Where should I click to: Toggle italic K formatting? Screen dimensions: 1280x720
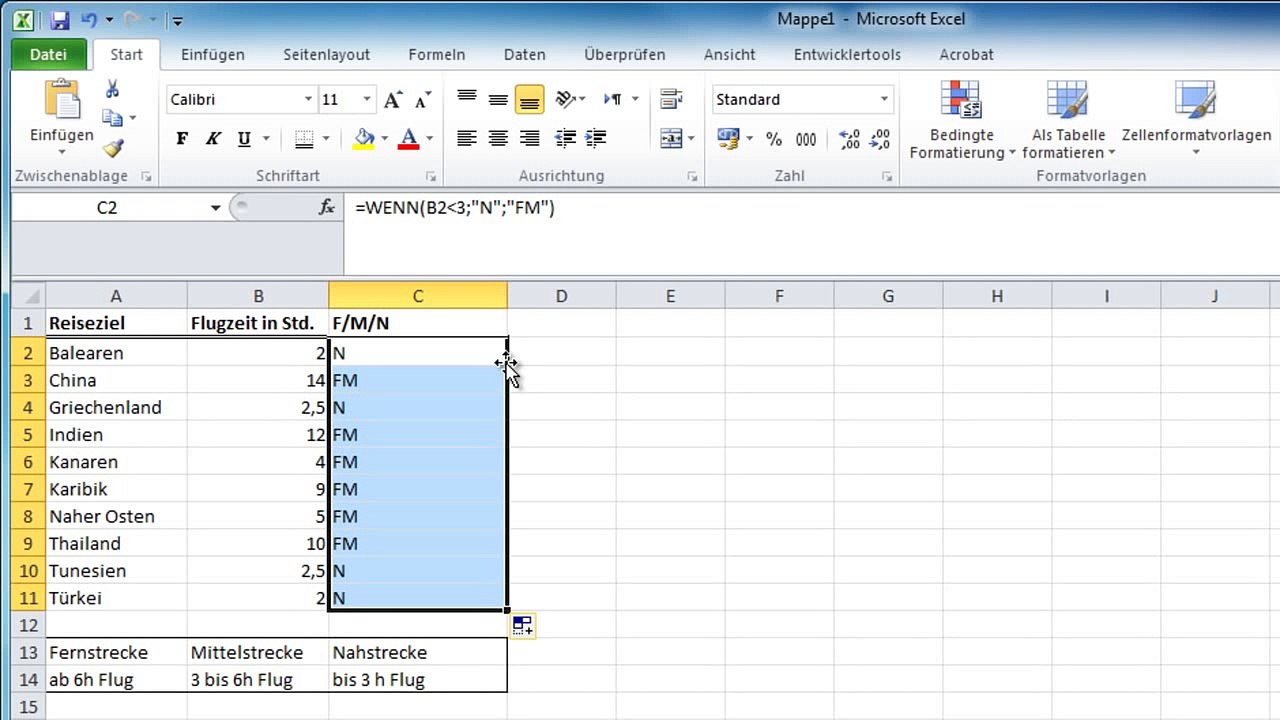[213, 139]
